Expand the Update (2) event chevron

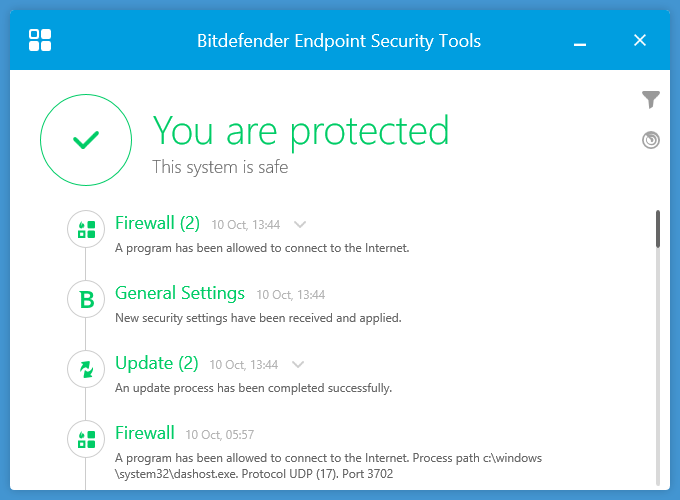[x=297, y=365]
